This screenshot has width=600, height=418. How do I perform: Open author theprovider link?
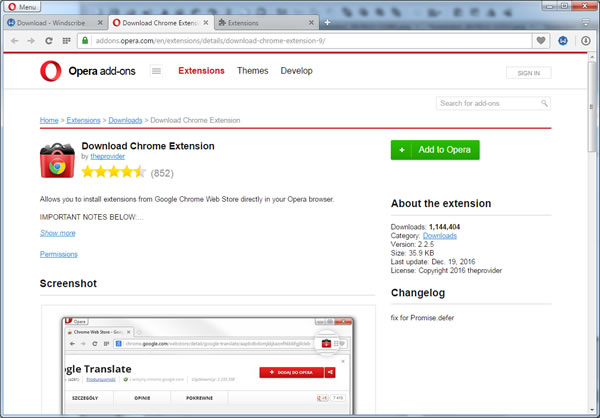108,156
